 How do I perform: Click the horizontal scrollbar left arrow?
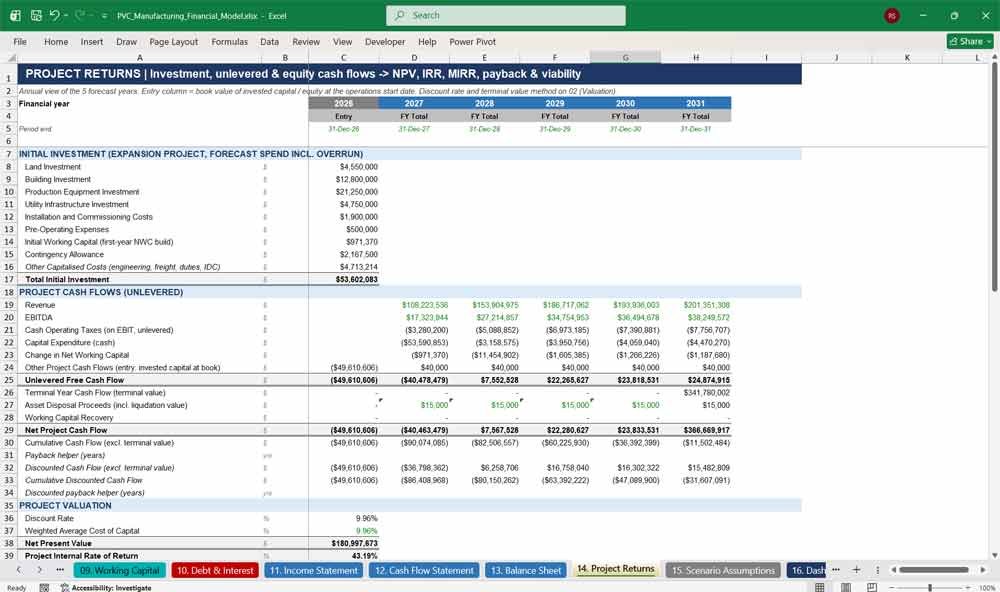[x=893, y=570]
